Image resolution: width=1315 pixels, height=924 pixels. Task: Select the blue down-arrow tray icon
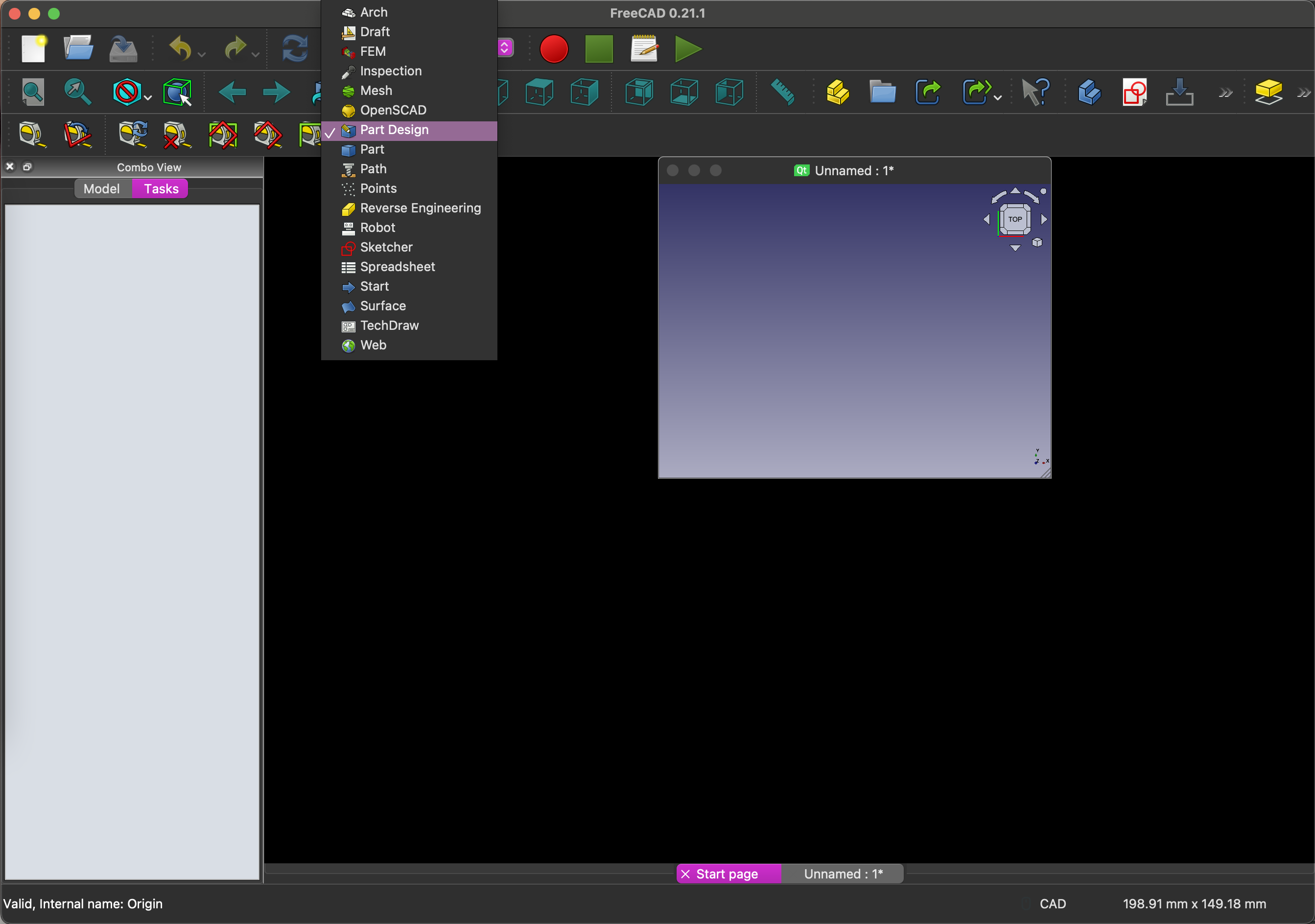(x=1180, y=92)
